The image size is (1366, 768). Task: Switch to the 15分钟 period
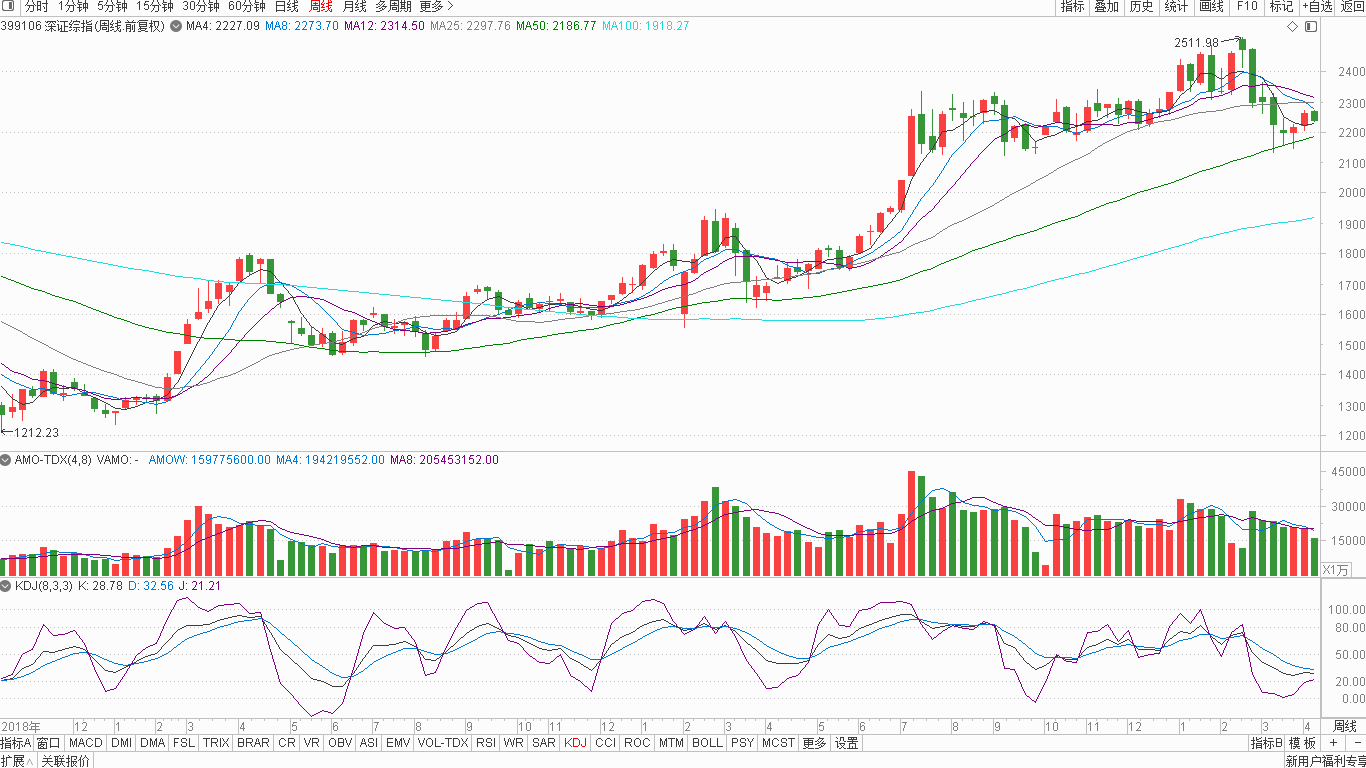[154, 7]
